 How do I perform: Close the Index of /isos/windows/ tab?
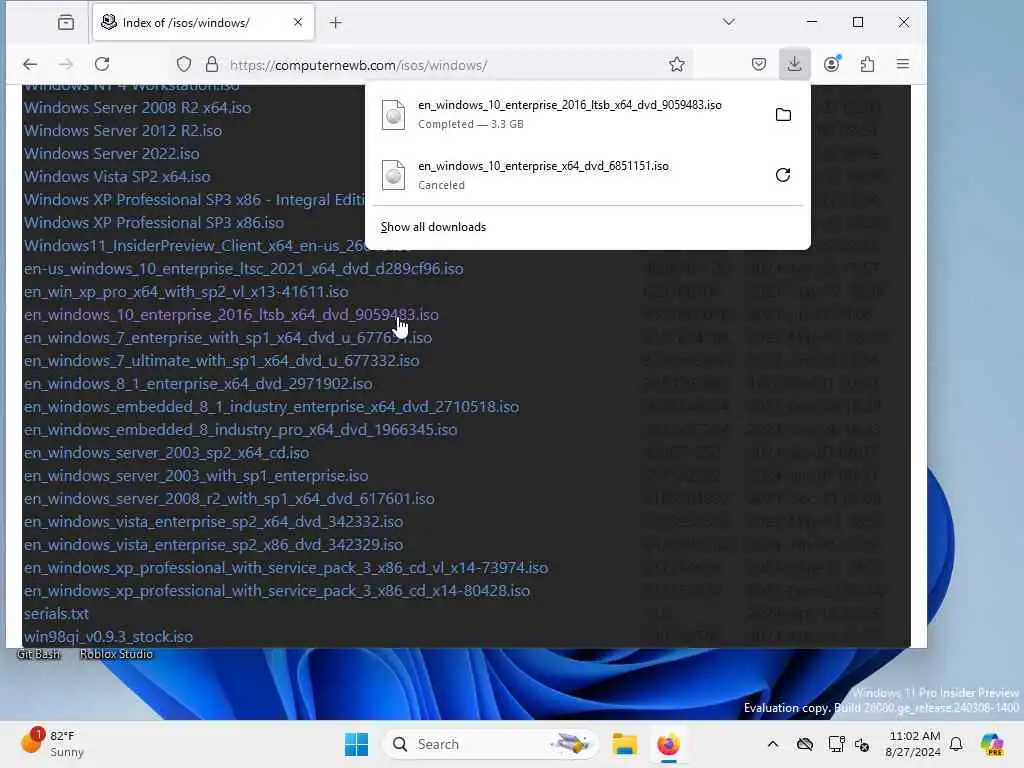click(298, 22)
